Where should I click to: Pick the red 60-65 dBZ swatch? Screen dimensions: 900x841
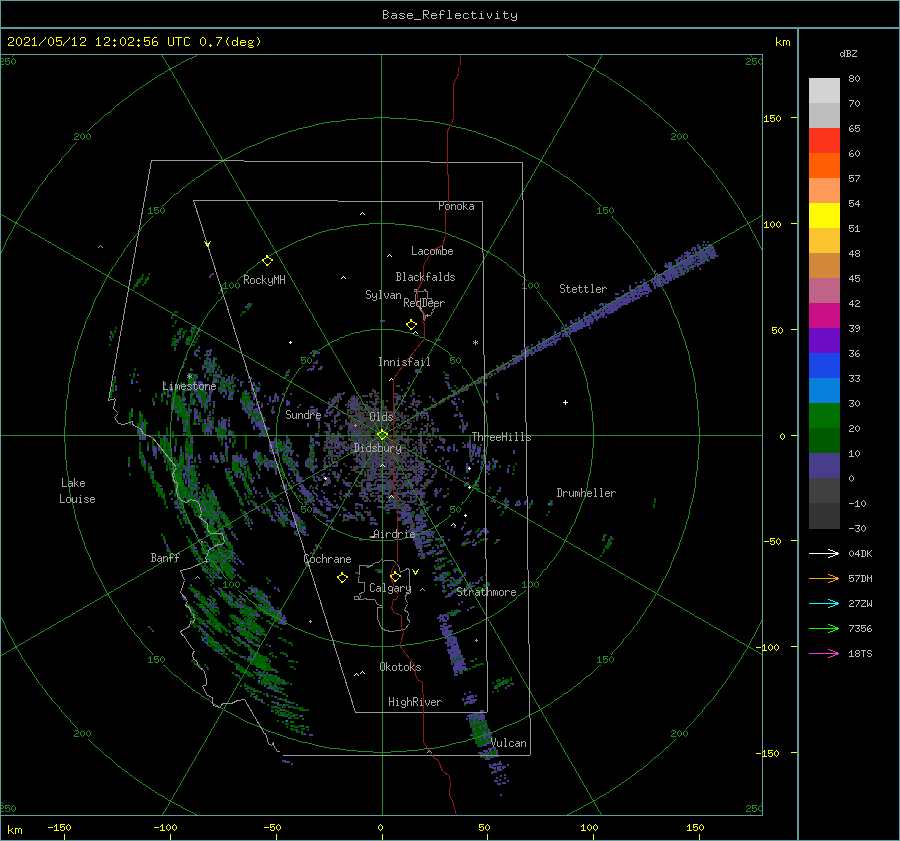824,141
